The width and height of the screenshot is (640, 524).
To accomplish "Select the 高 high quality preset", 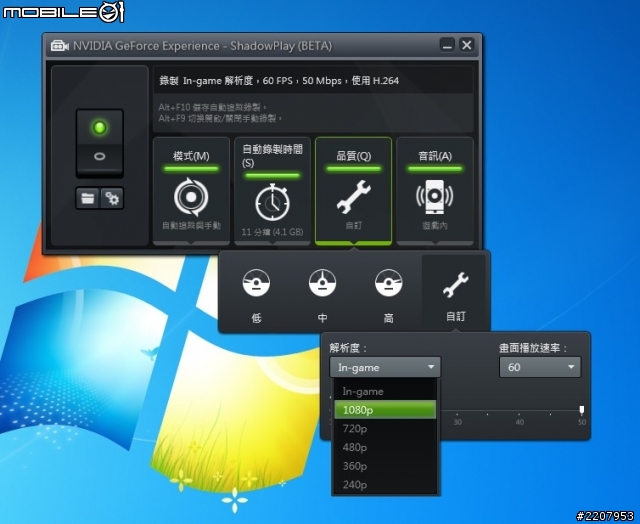I will [389, 295].
